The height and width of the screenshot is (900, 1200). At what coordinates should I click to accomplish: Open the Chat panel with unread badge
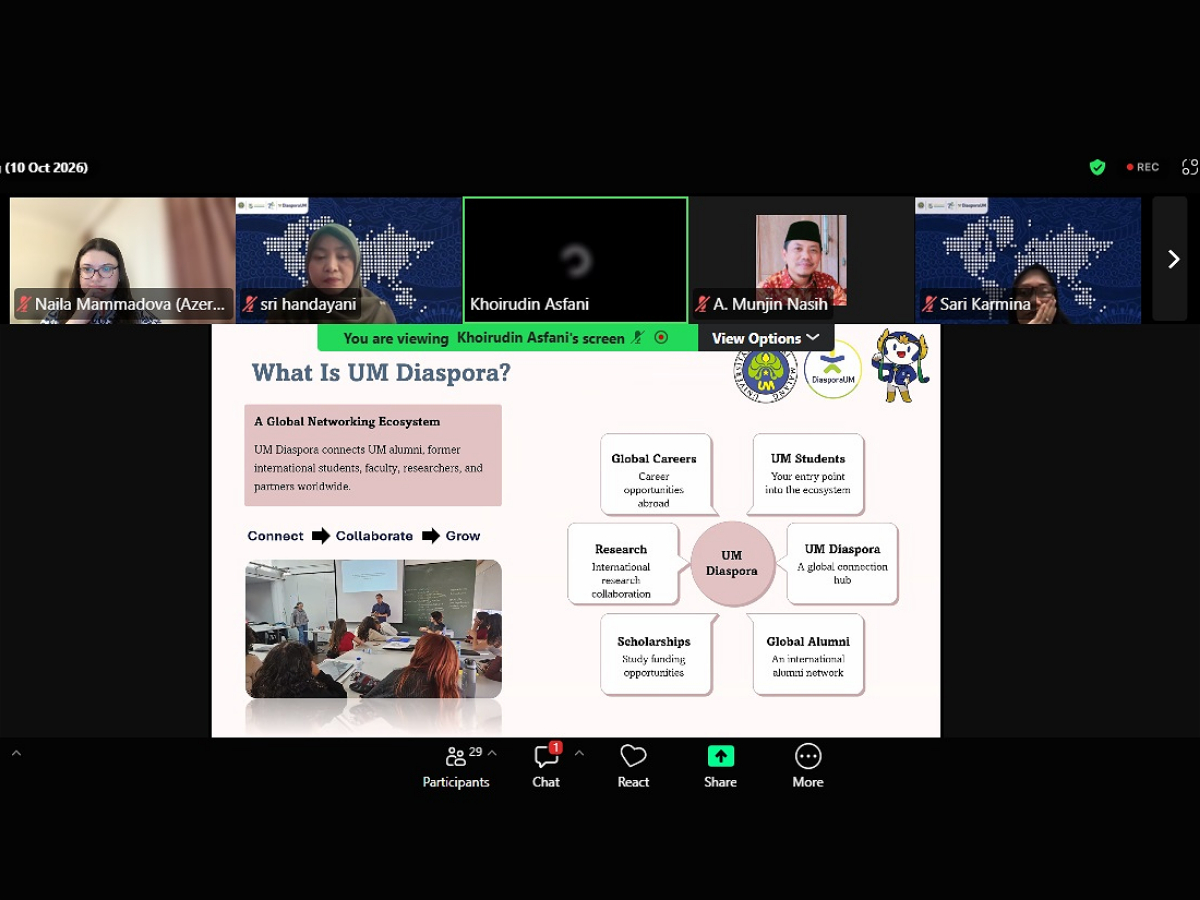click(x=546, y=767)
